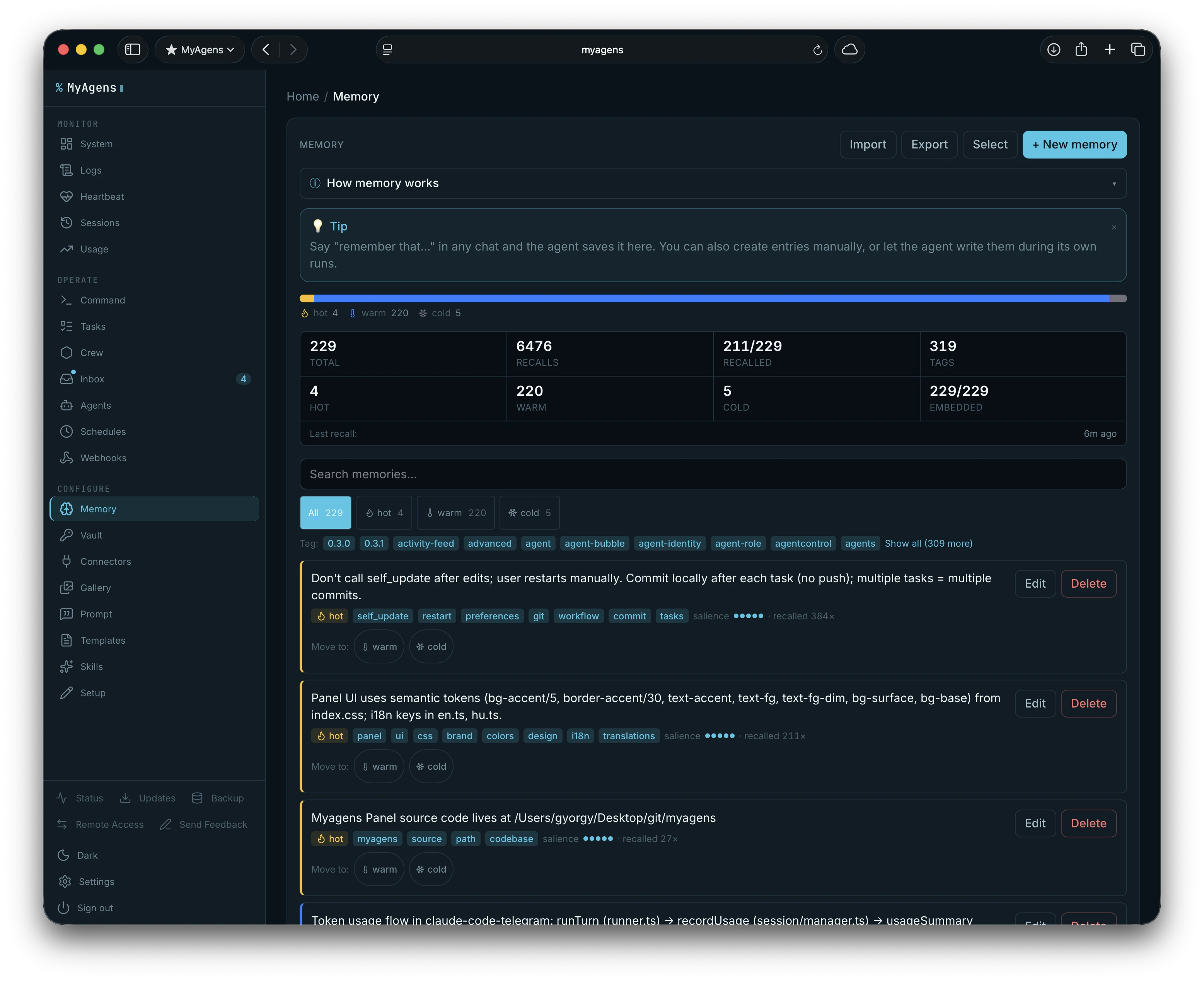
Task: Reload the page in the browser
Action: click(818, 50)
